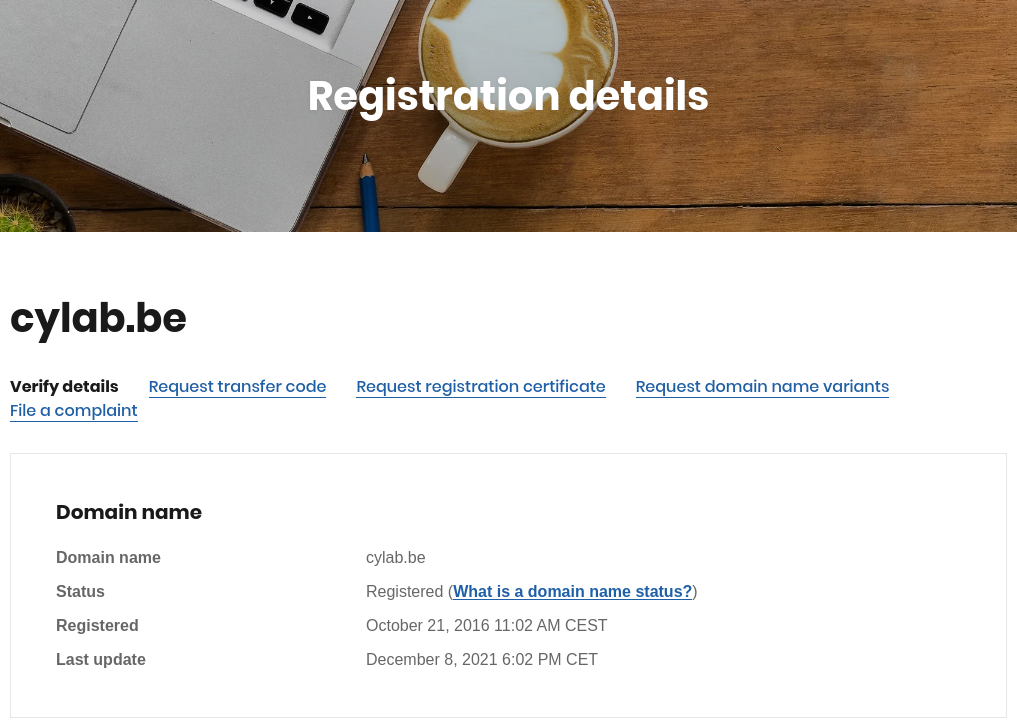Viewport: 1017px width, 728px height.
Task: Click the Status row label
Action: point(80,592)
